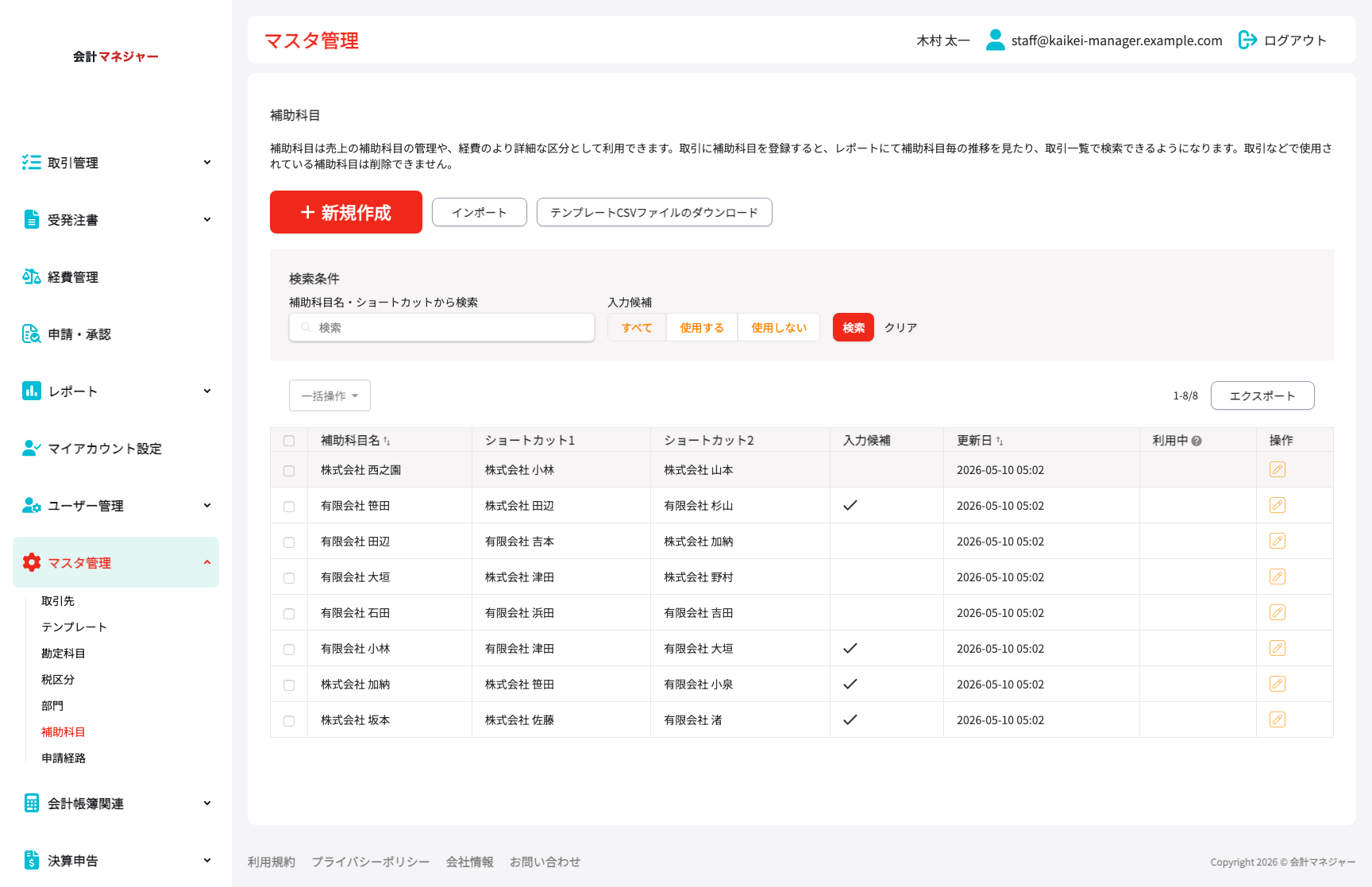Click the logout arrow icon

tap(1247, 40)
